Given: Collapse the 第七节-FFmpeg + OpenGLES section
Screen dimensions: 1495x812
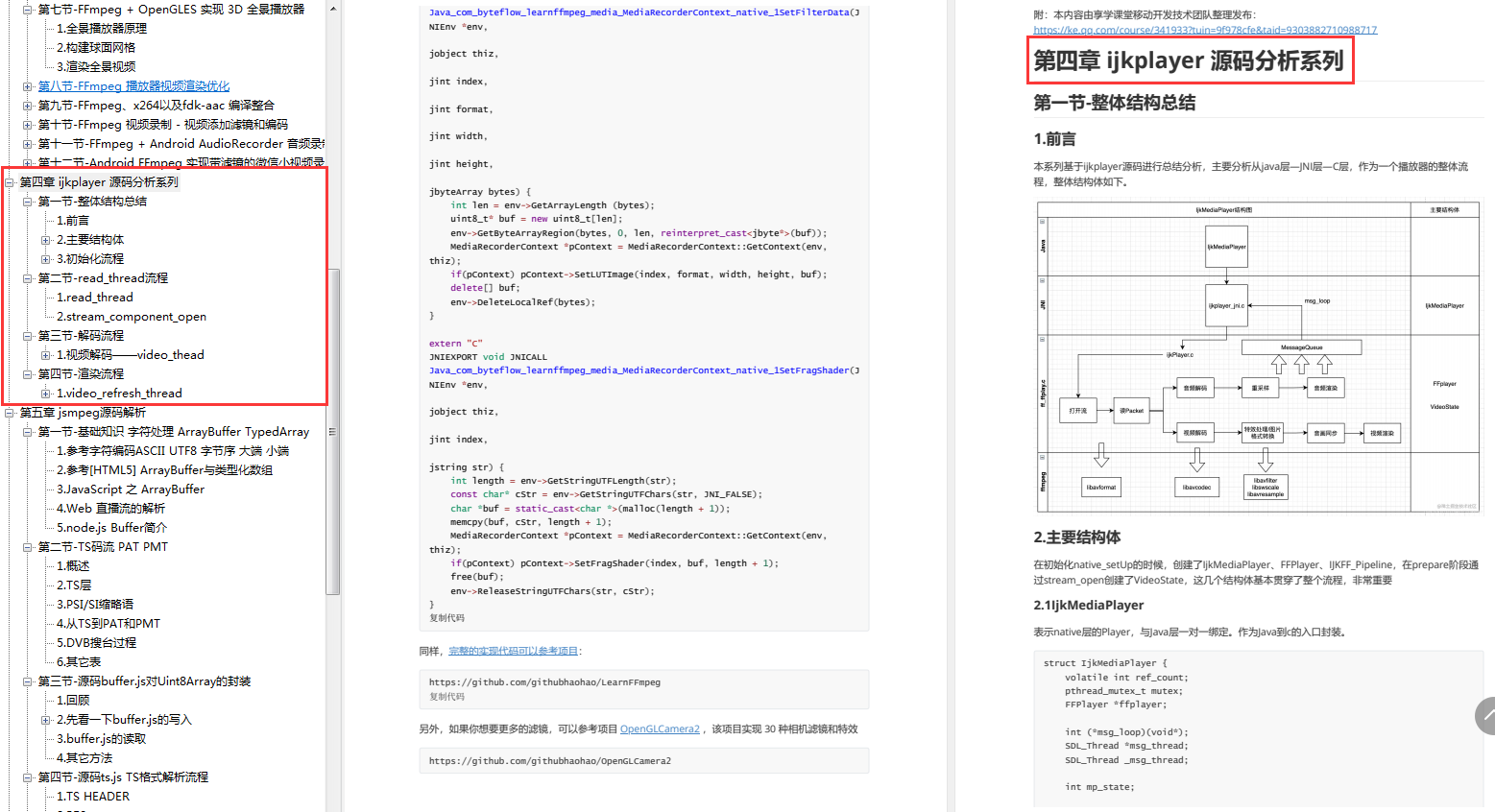Looking at the screenshot, I should (28, 10).
